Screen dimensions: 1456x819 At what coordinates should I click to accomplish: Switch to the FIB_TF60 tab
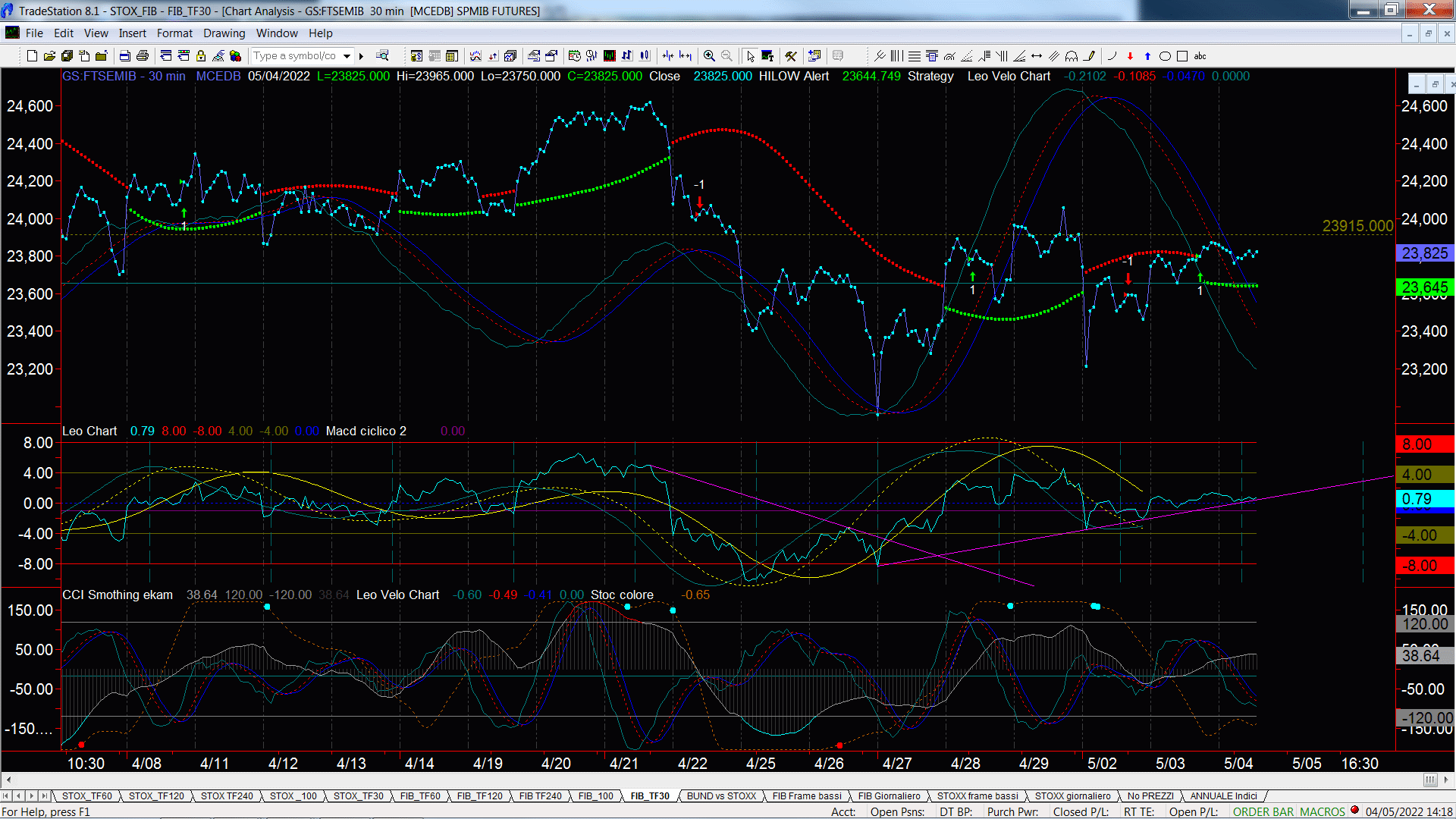tap(420, 795)
